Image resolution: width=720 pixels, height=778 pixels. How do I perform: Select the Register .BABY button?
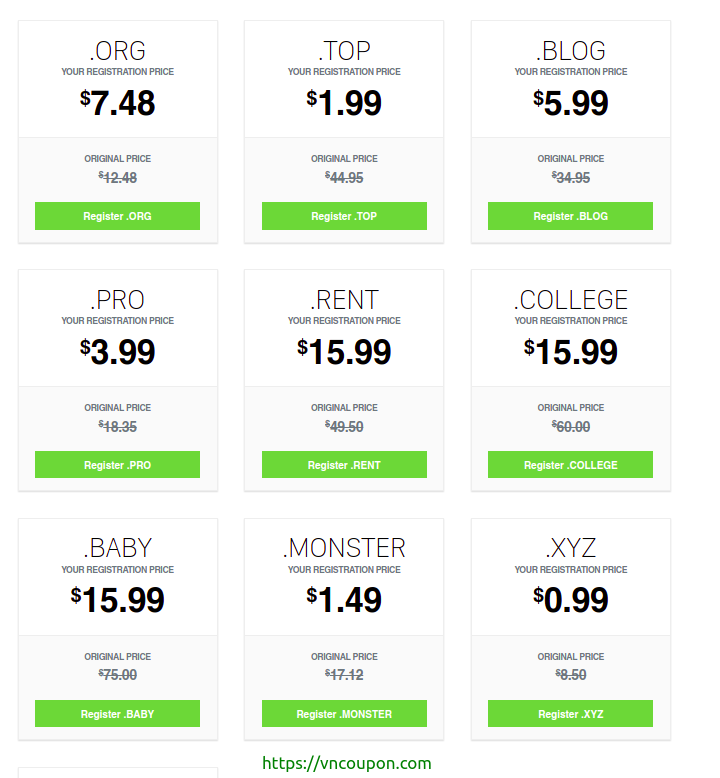(117, 713)
